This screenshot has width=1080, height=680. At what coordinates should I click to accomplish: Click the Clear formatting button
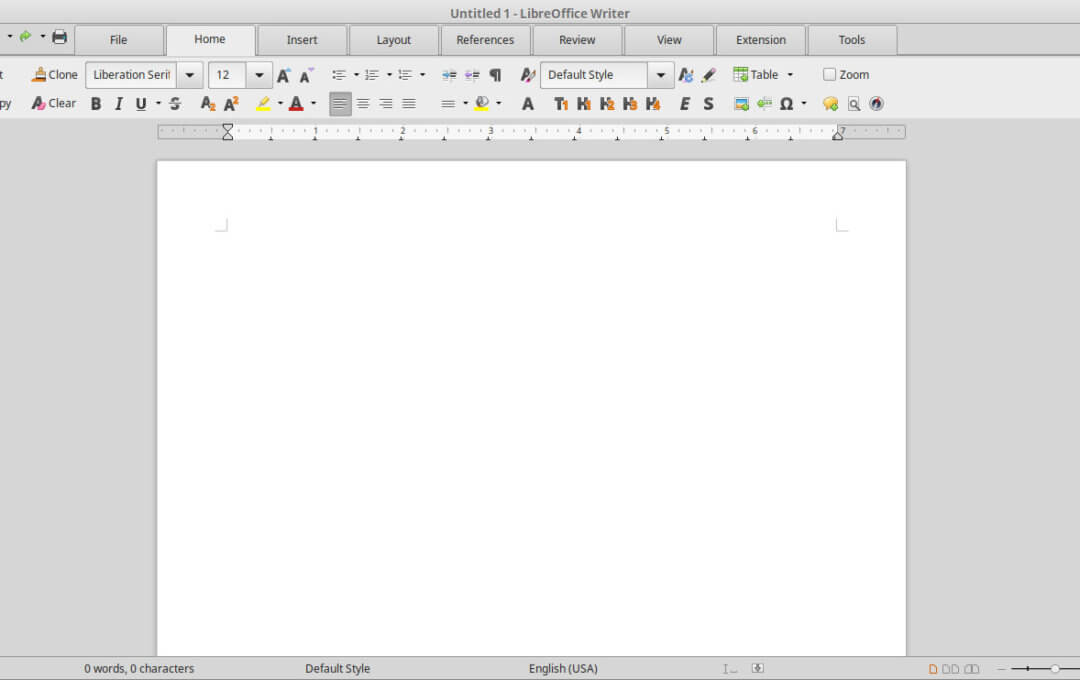click(54, 104)
